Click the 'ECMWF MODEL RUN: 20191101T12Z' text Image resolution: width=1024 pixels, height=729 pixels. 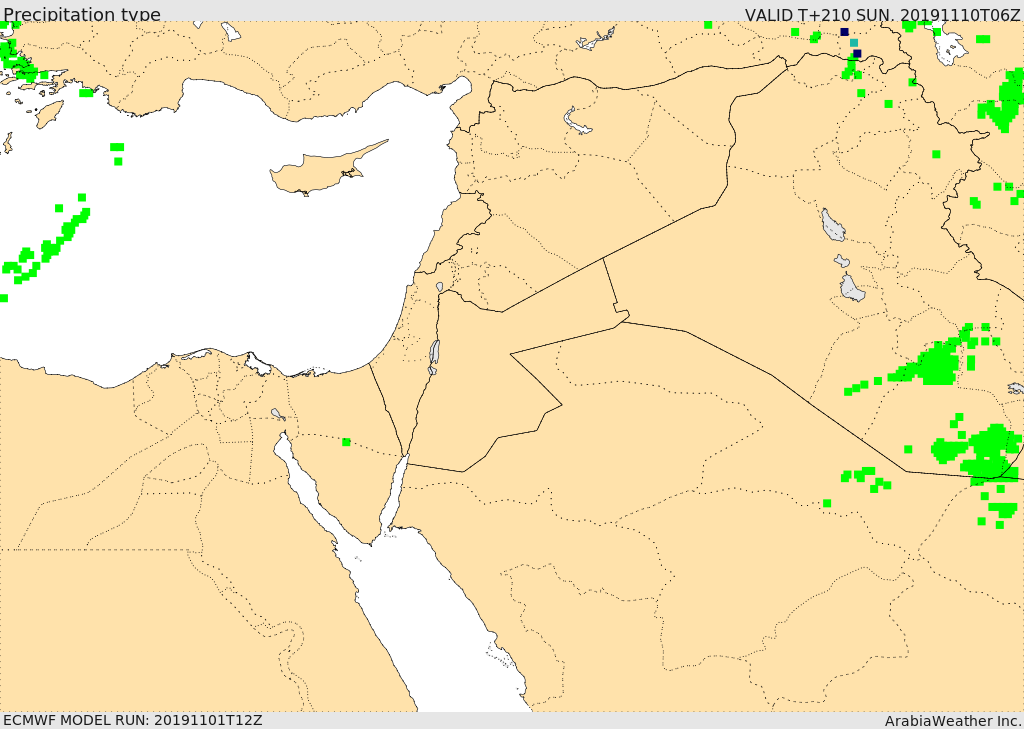pos(133,720)
